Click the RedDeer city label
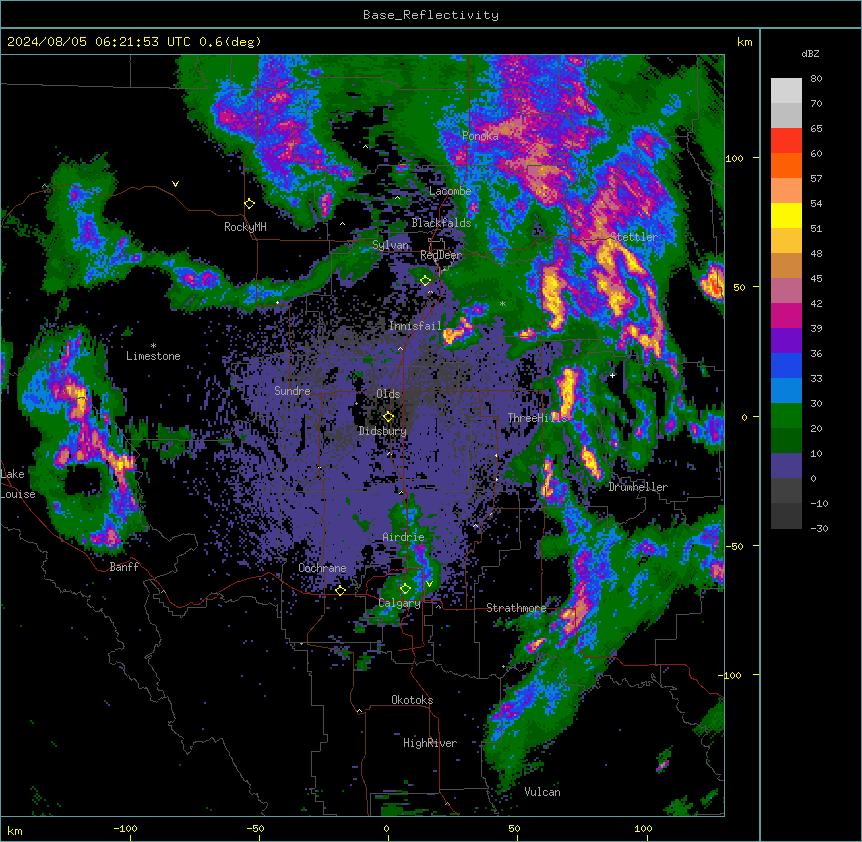This screenshot has height=842, width=862. (441, 255)
